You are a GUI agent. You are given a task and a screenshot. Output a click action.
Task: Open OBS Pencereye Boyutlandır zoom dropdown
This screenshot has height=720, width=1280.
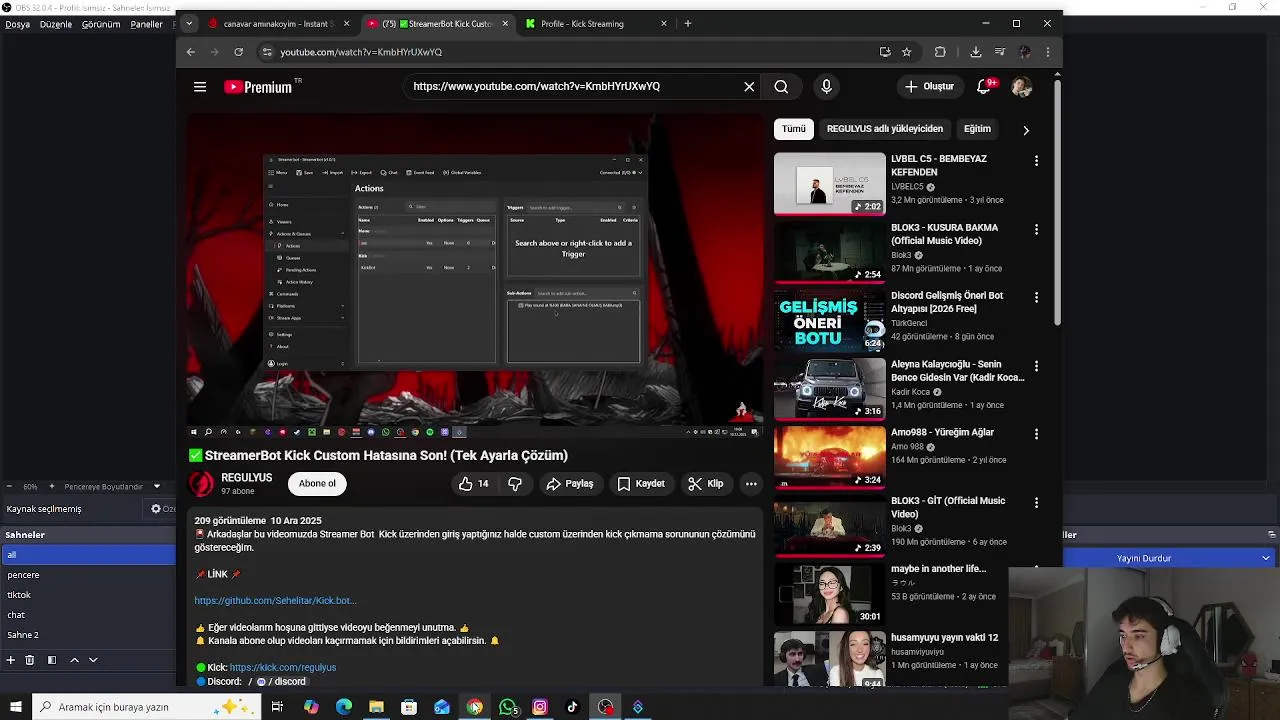pos(156,487)
